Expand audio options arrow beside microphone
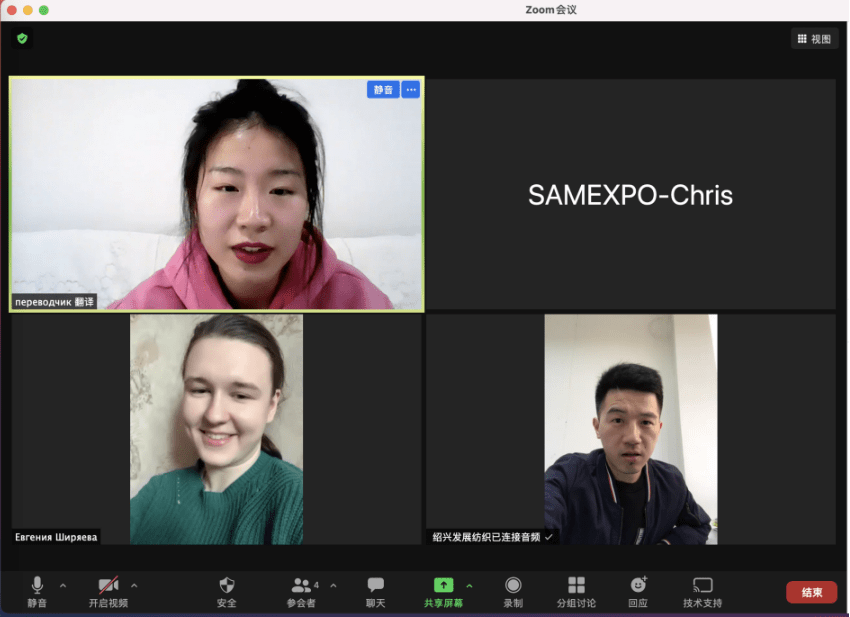850x617 pixels. coord(63,585)
